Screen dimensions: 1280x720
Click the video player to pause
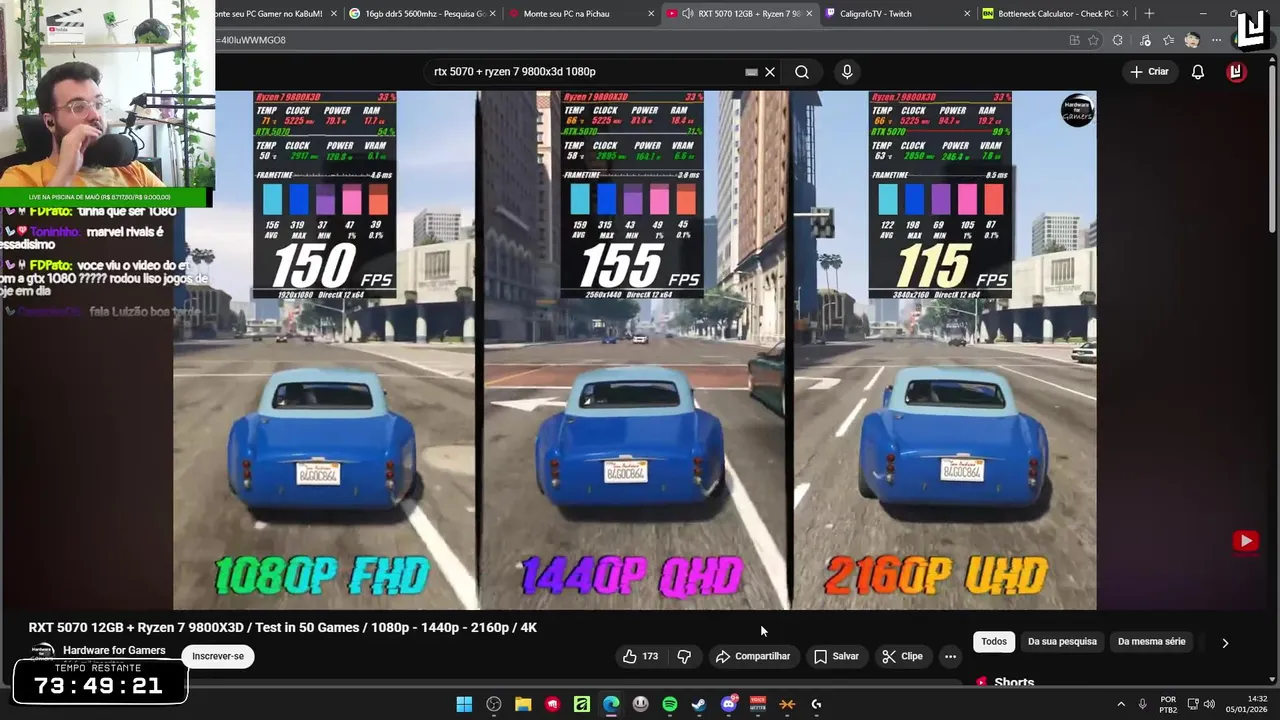tap(635, 350)
